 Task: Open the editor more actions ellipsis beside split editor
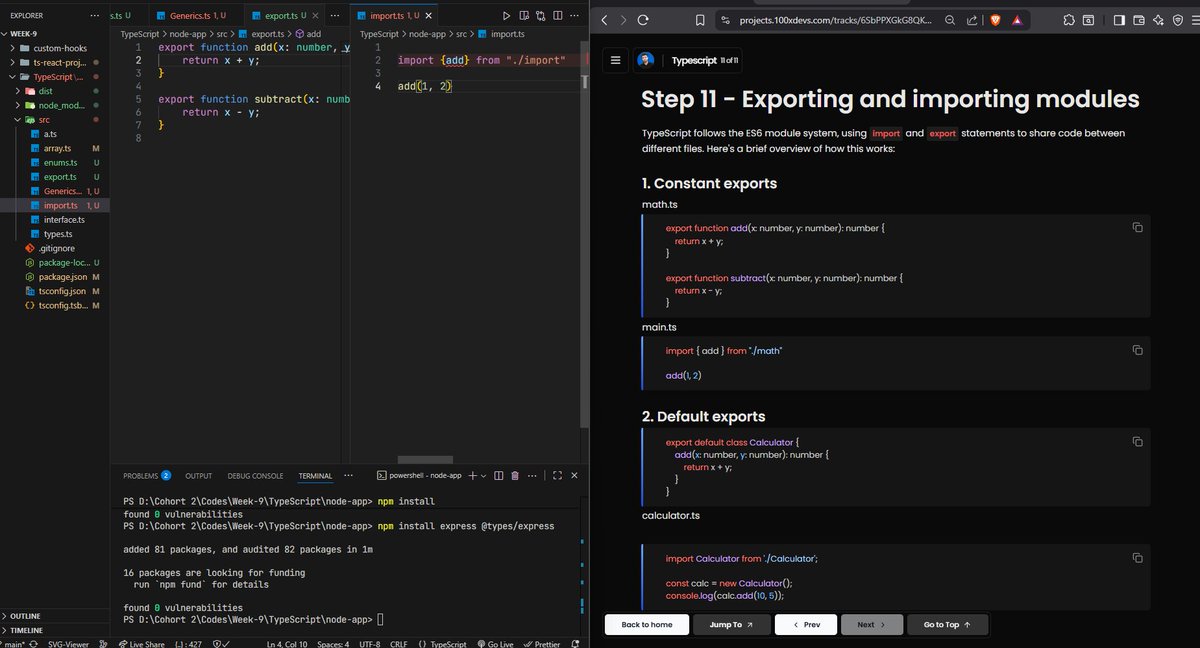point(575,16)
